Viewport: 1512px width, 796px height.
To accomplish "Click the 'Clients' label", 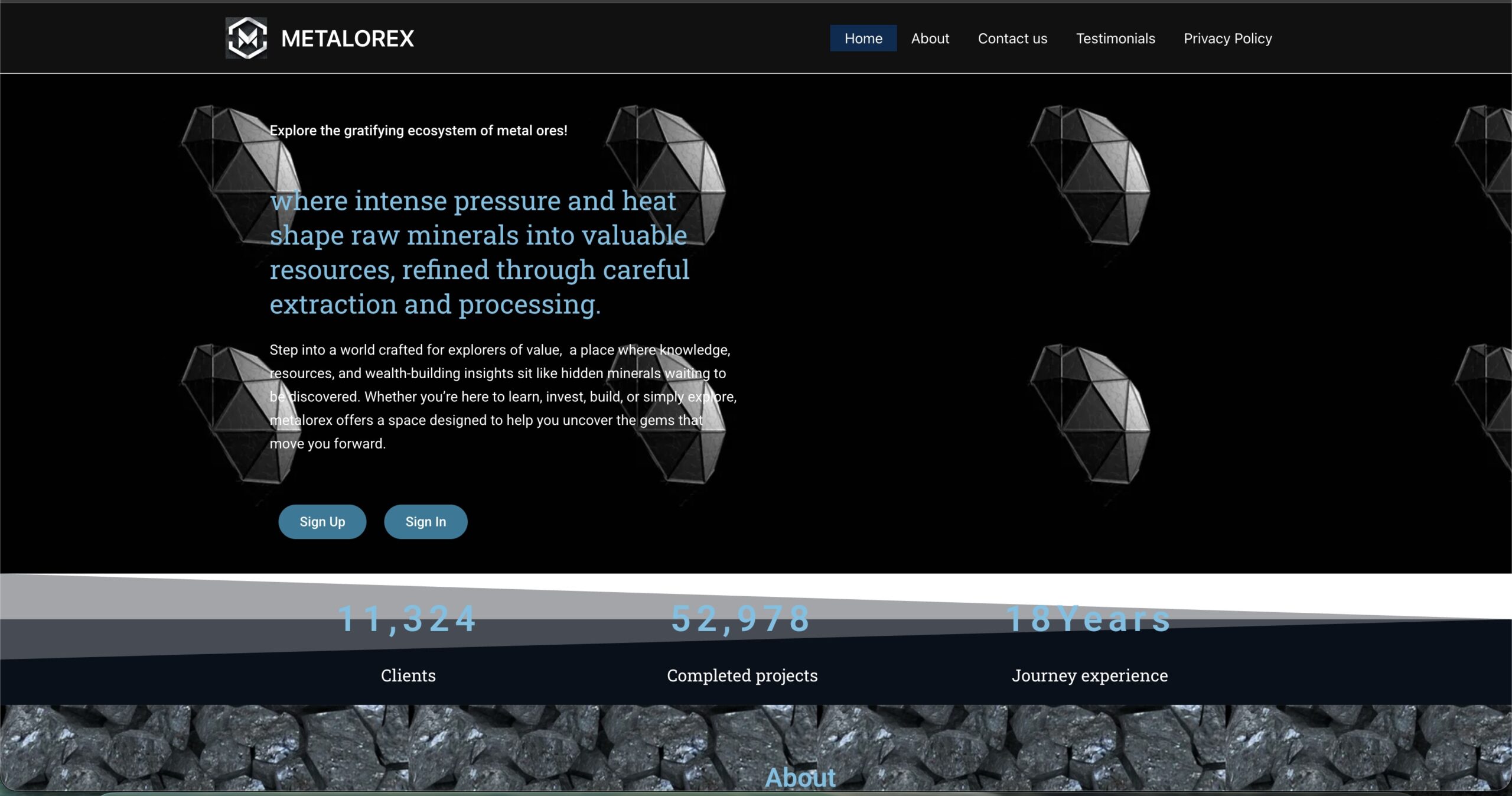I will (x=408, y=675).
